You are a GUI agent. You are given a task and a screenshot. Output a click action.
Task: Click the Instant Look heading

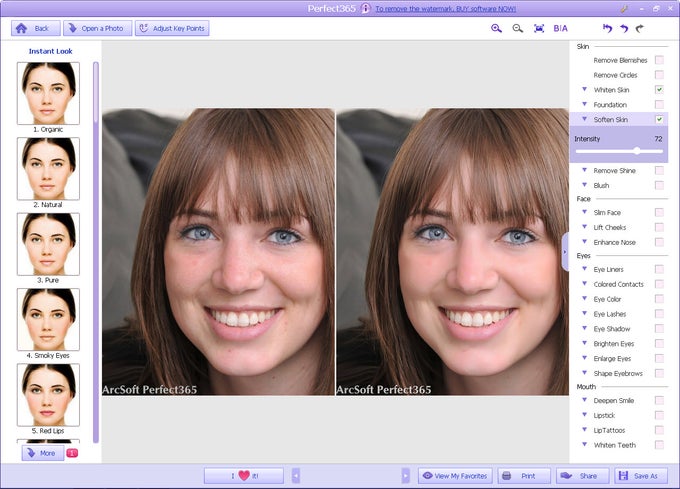[50, 51]
